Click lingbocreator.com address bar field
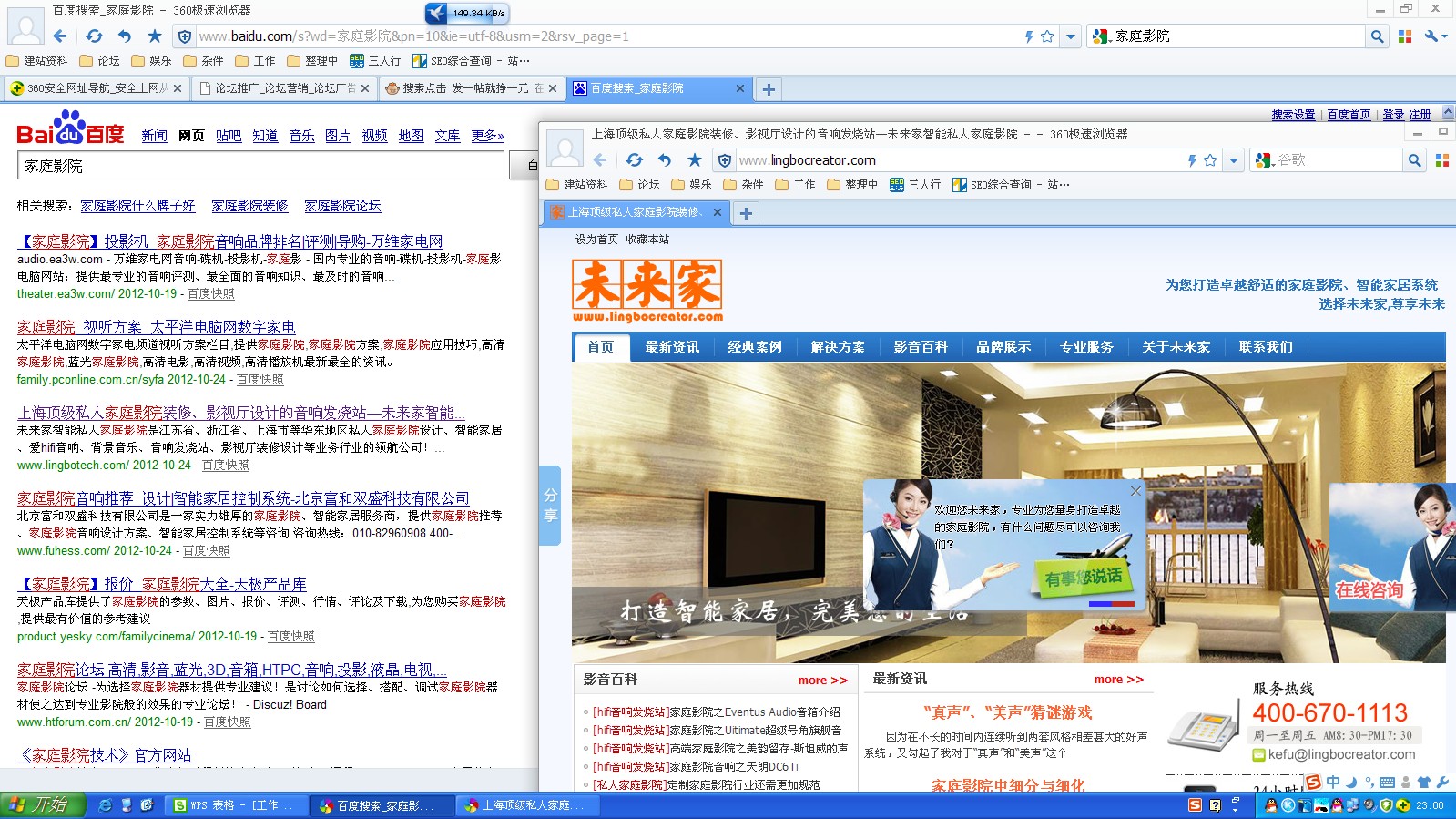Viewport: 1456px width, 819px height. pyautogui.click(x=956, y=160)
